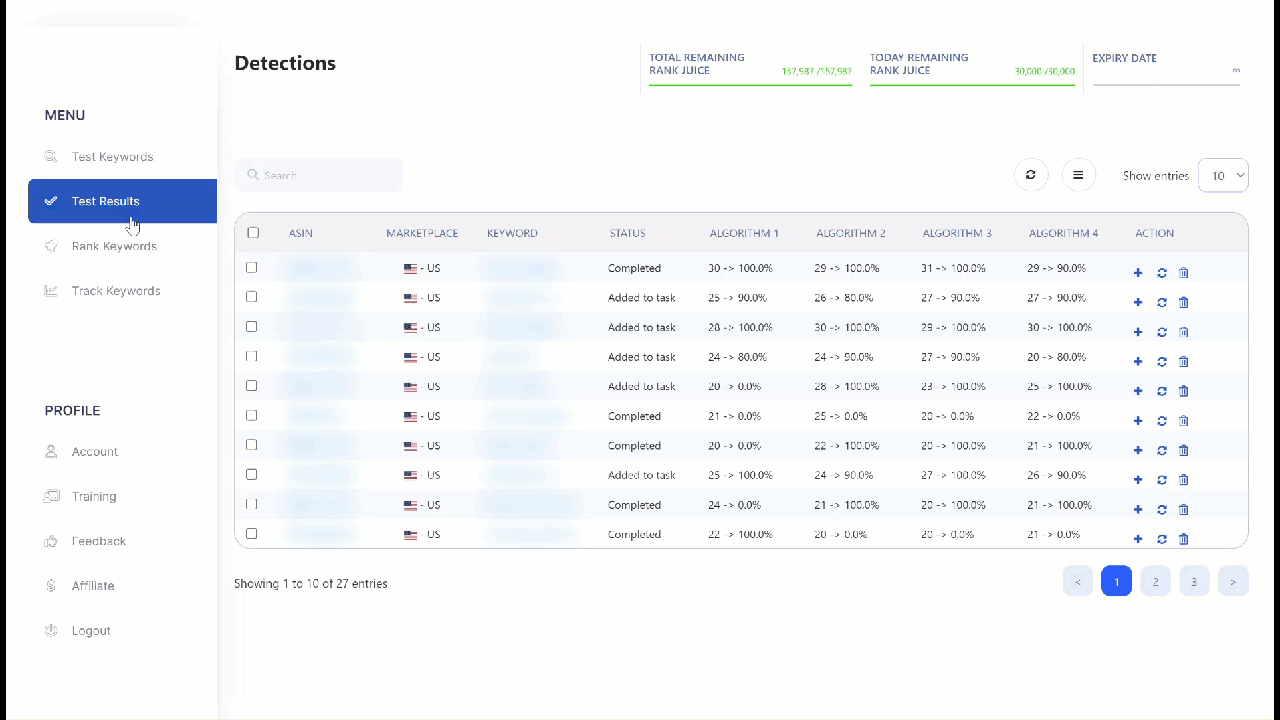Viewport: 1280px width, 720px height.
Task: Go to page 2 of results
Action: pos(1155,581)
